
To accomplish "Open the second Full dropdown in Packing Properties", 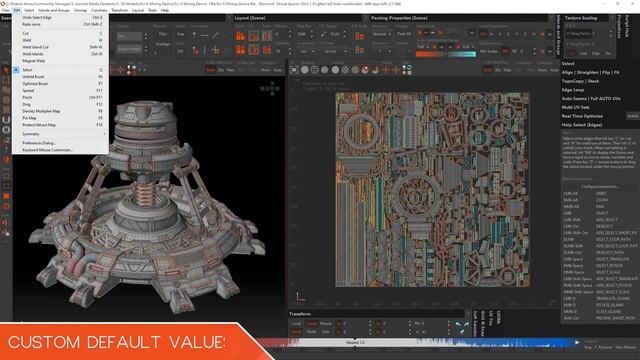I will pos(468,47).
